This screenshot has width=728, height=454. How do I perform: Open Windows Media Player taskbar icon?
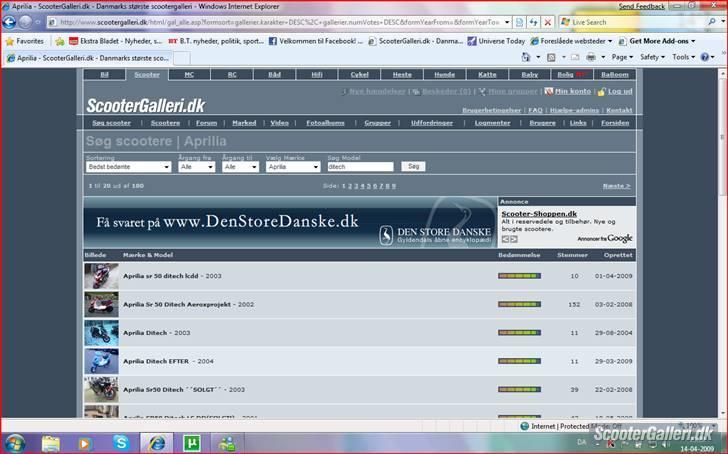(84, 442)
